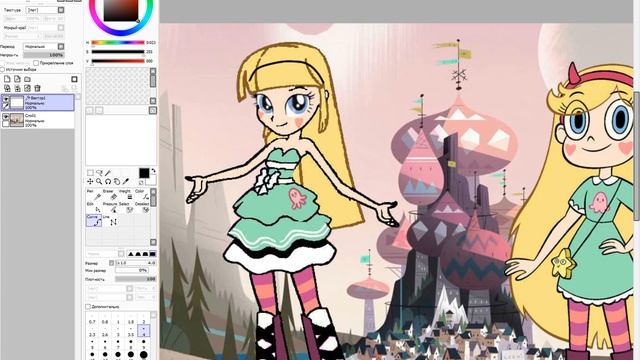This screenshot has width=640, height=360.
Task: Choose the Edit control-point tool
Action: pyautogui.click(x=93, y=207)
